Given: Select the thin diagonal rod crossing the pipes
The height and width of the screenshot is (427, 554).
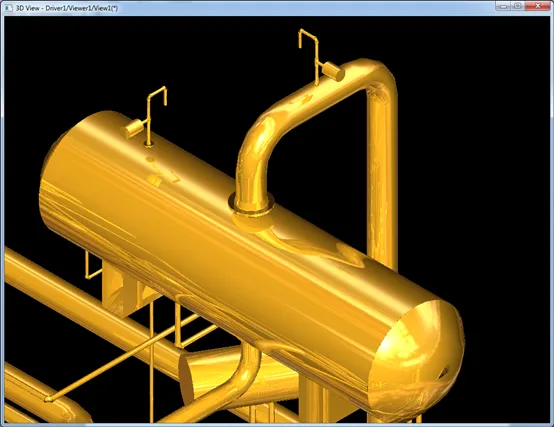Looking at the screenshot, I should (x=120, y=358).
